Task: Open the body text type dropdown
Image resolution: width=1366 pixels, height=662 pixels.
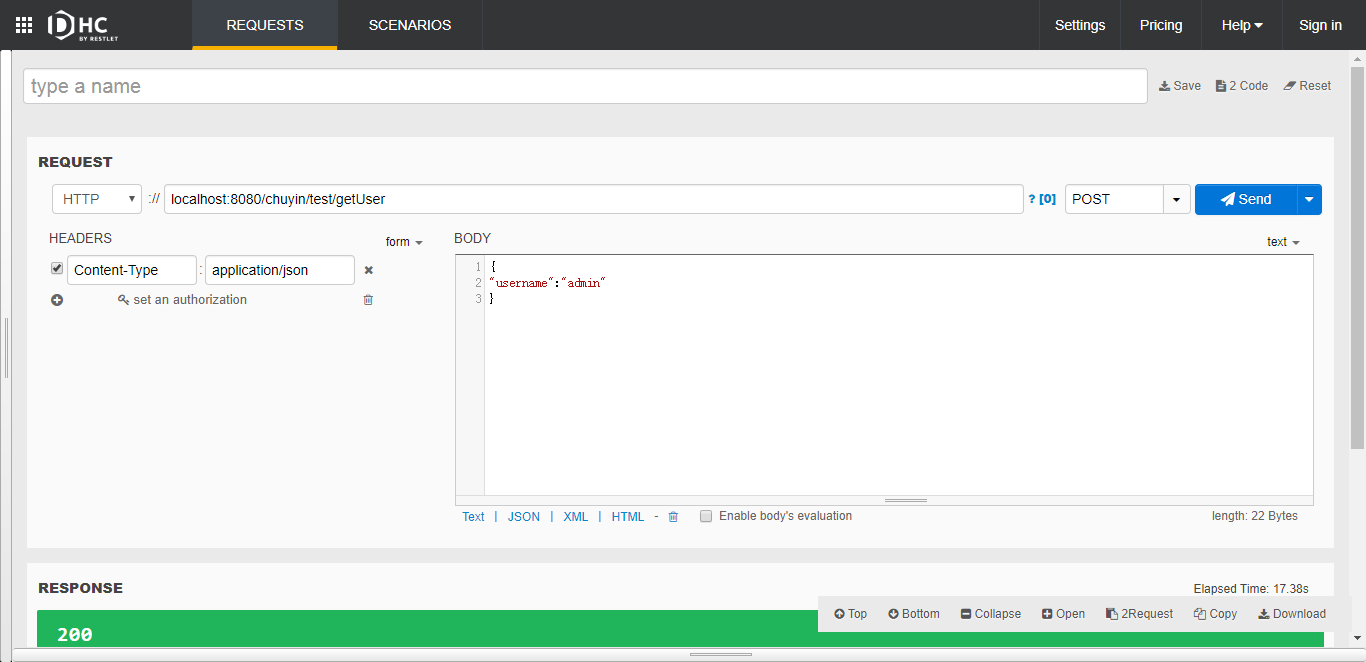Action: (x=1283, y=242)
